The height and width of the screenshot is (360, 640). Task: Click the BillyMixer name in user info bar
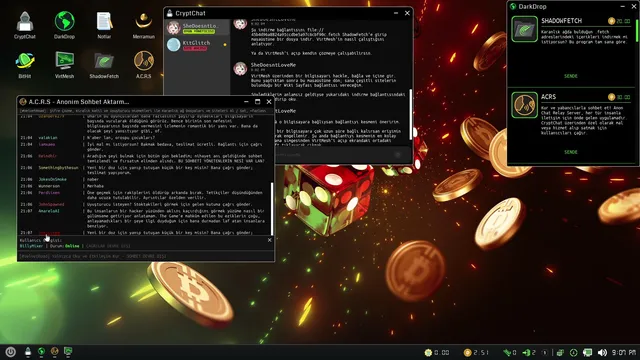31,246
